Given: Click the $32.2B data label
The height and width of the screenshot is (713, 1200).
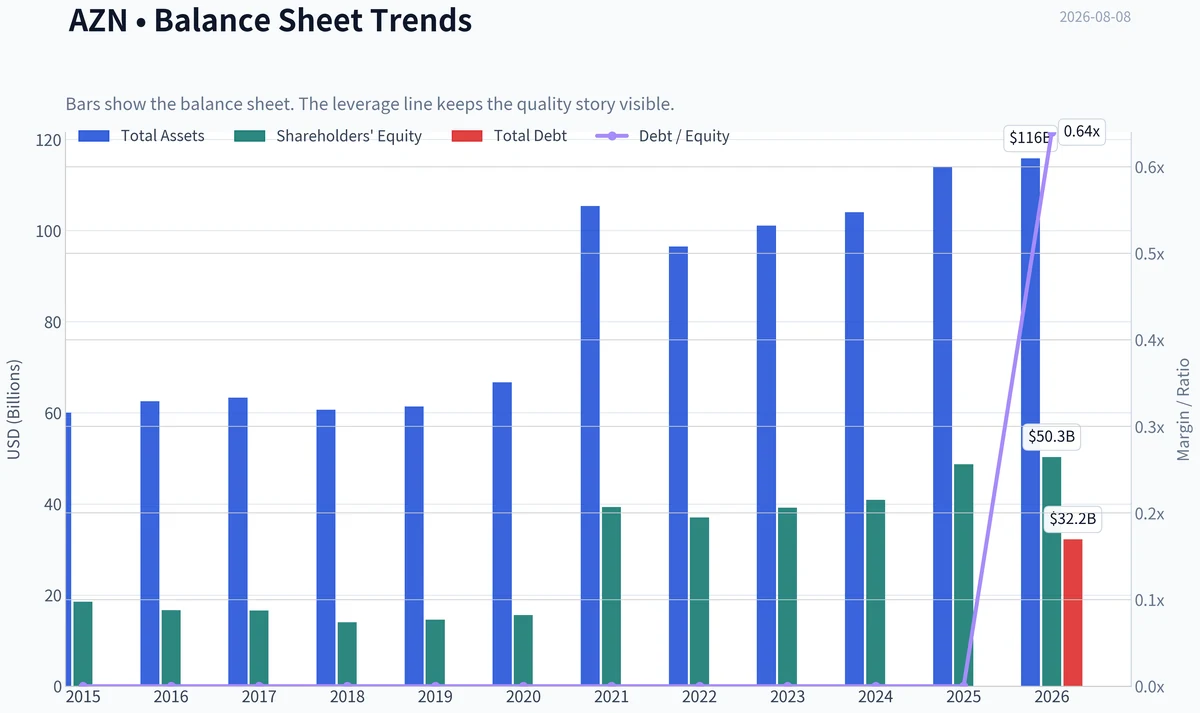Looking at the screenshot, I should point(1072,519).
